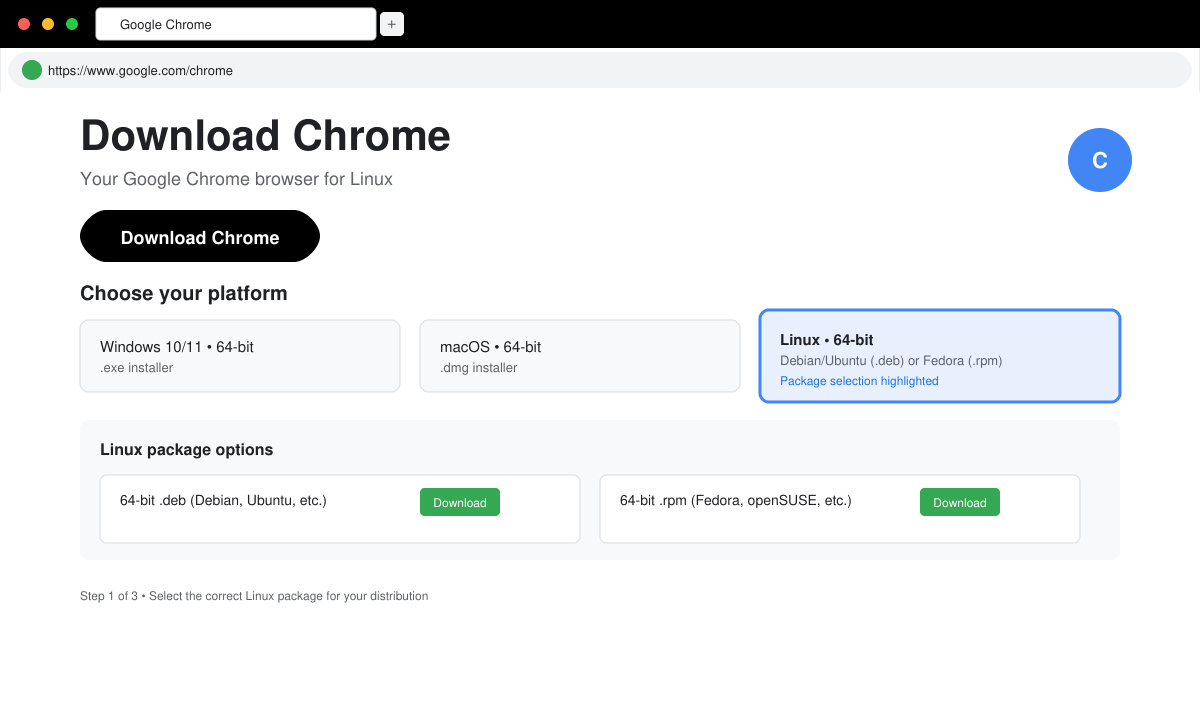Choose the Windows 10/11 64-bit platform card

pos(240,356)
